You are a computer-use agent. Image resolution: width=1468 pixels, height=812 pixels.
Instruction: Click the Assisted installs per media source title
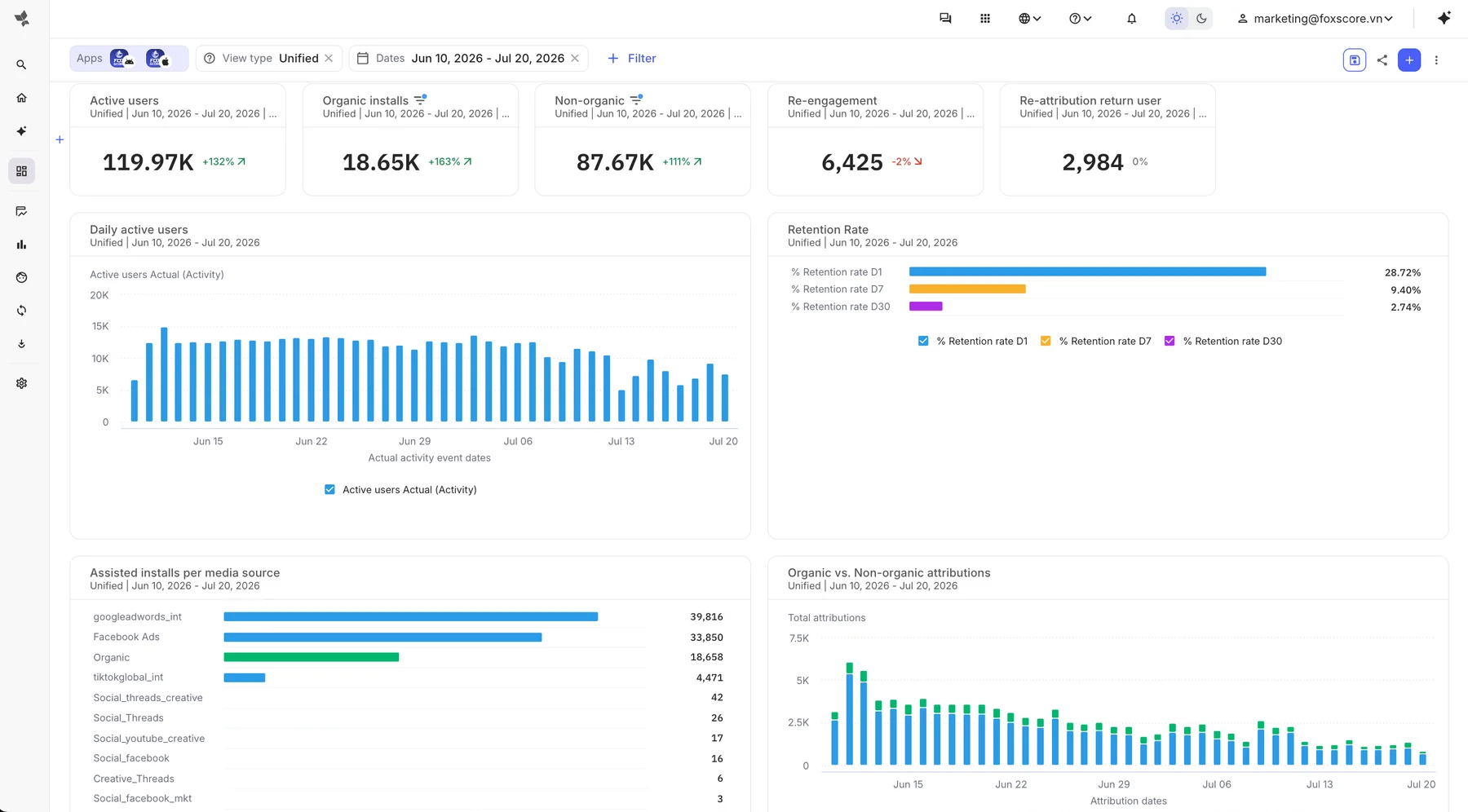[x=184, y=572]
